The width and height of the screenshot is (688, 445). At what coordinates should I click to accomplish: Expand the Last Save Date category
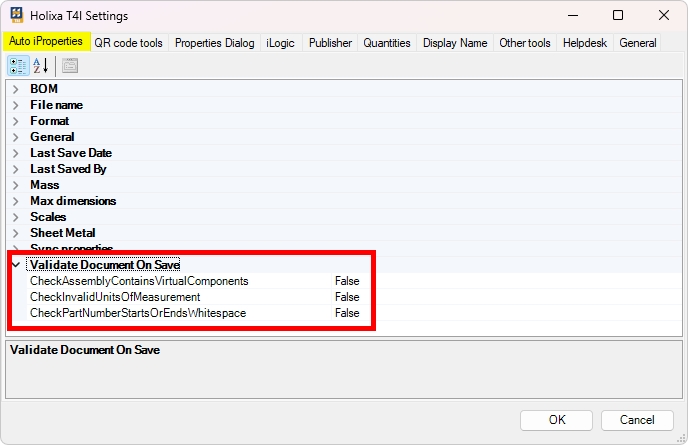coord(16,153)
